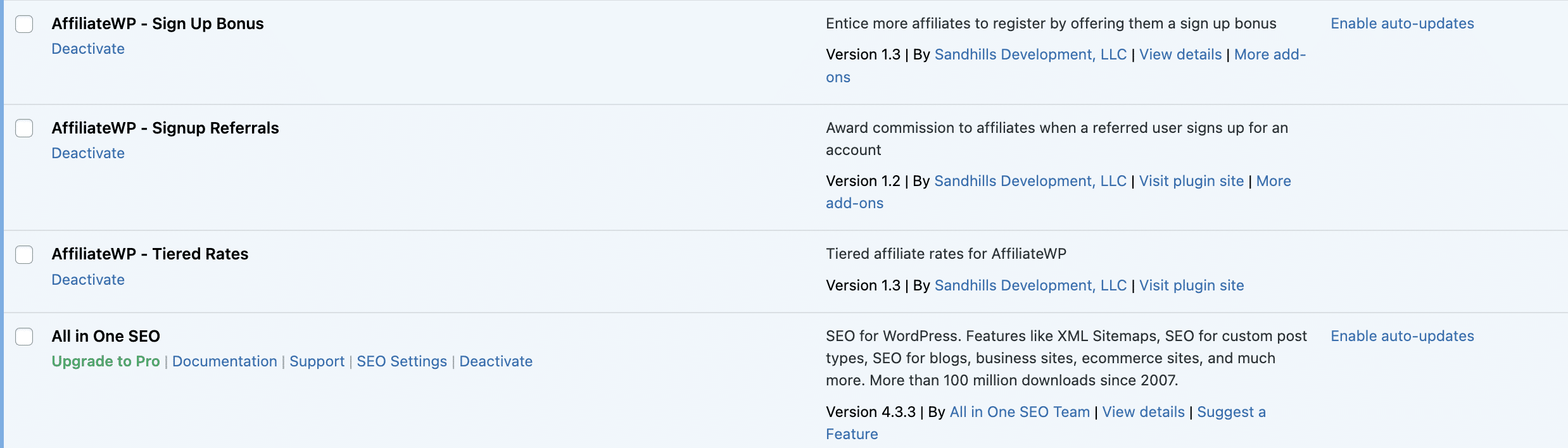
Task: Click Suggest a Feature for All in One SEO
Action: (x=1231, y=412)
